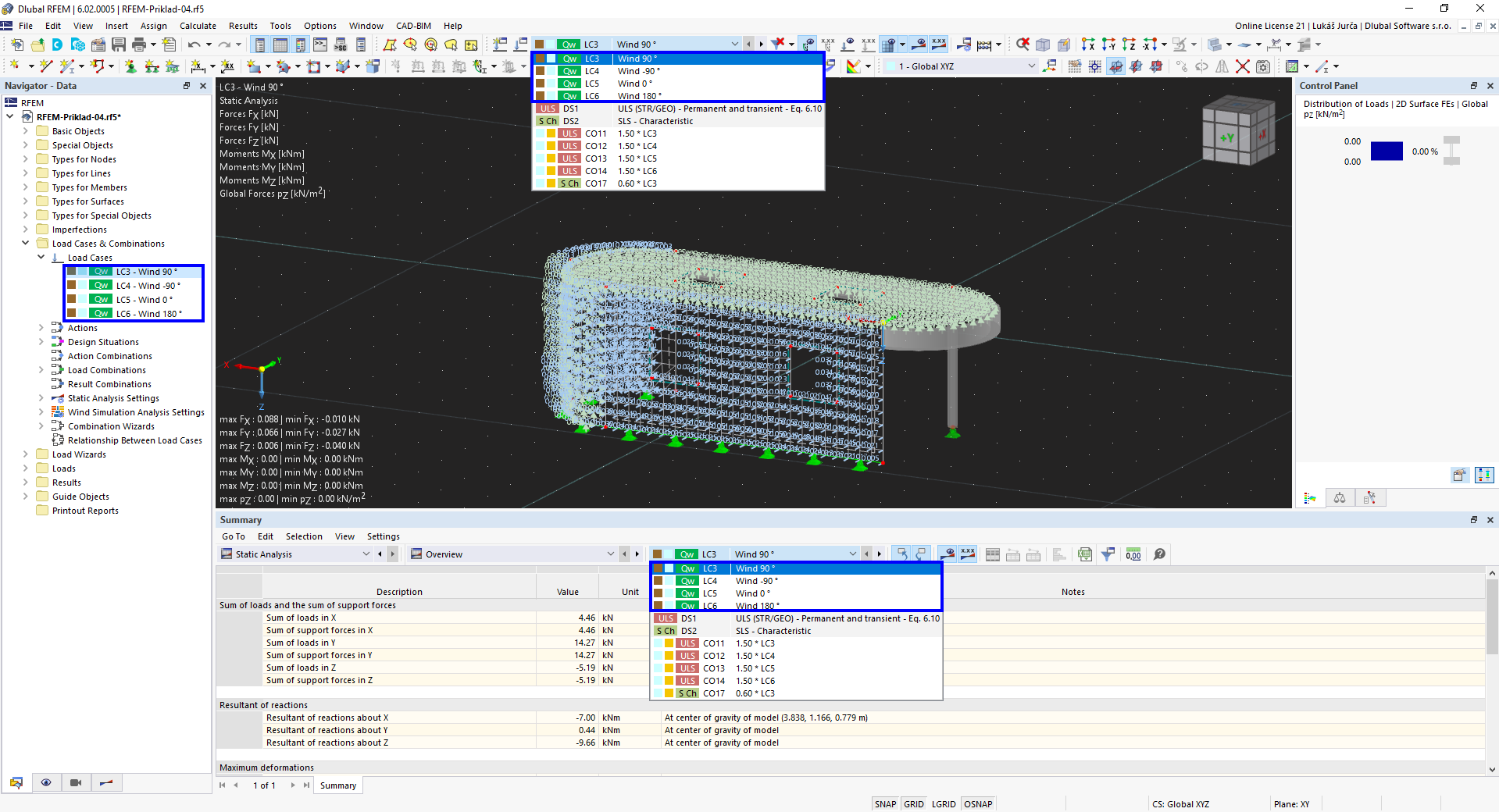Expand the Loads tree node

tap(25, 468)
